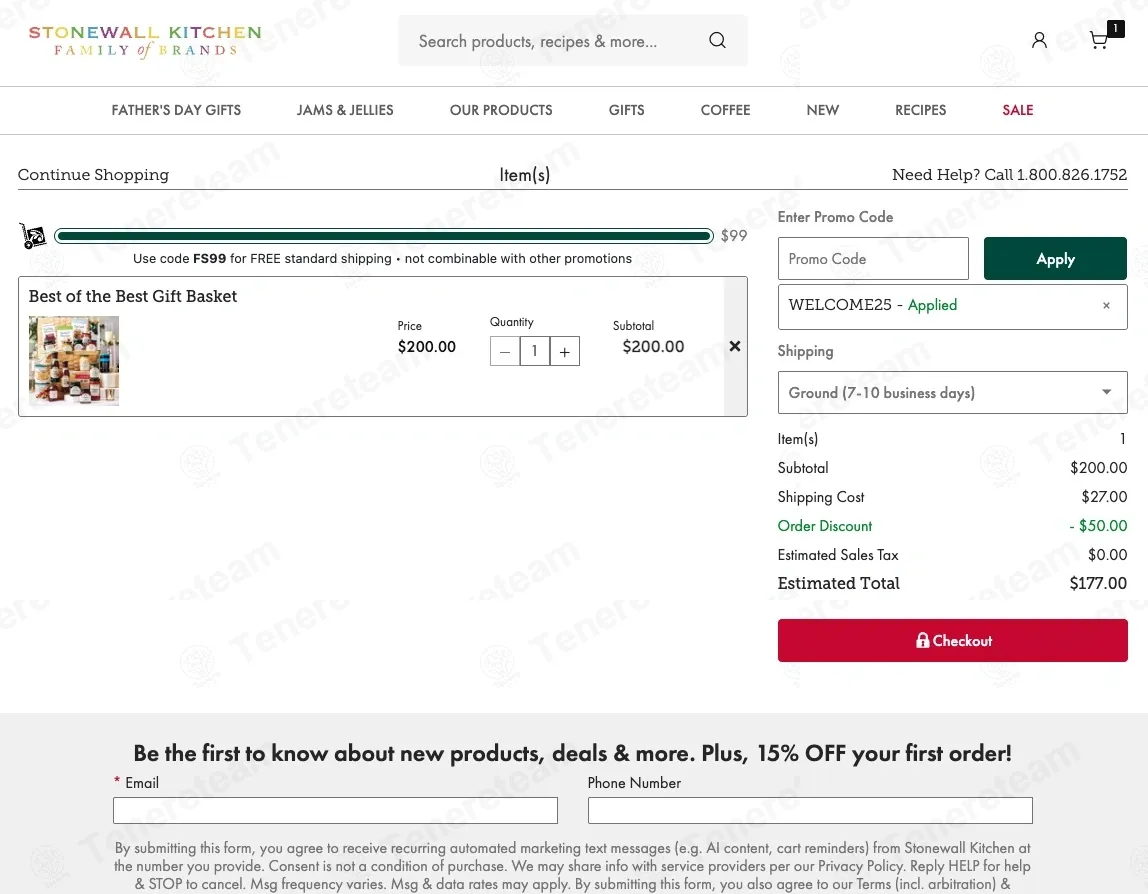Click the Phone Number field
This screenshot has height=894, width=1148.
coord(810,811)
